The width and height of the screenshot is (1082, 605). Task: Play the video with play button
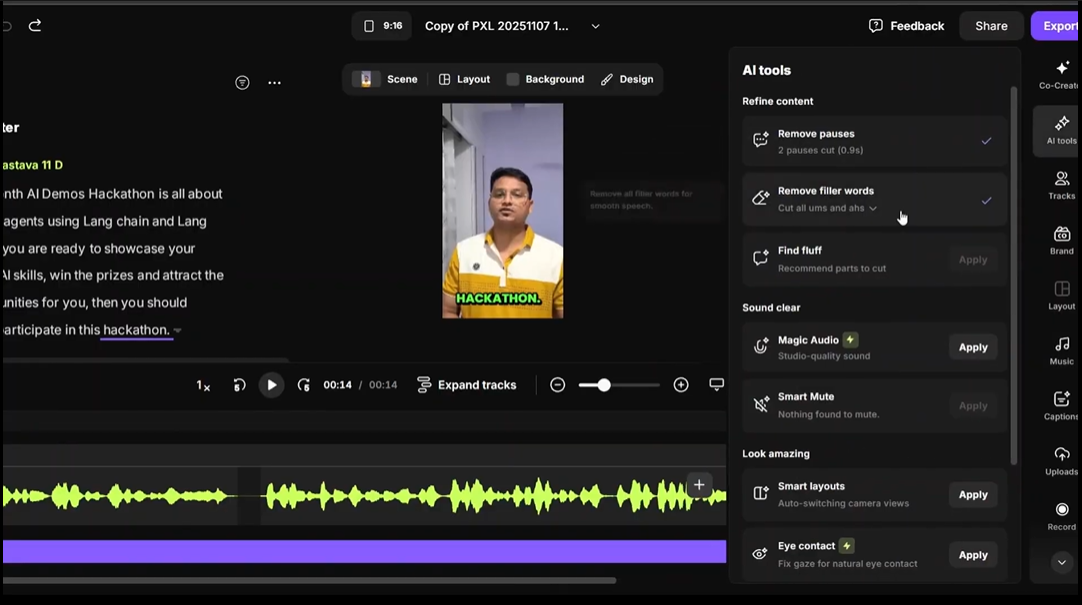click(271, 385)
